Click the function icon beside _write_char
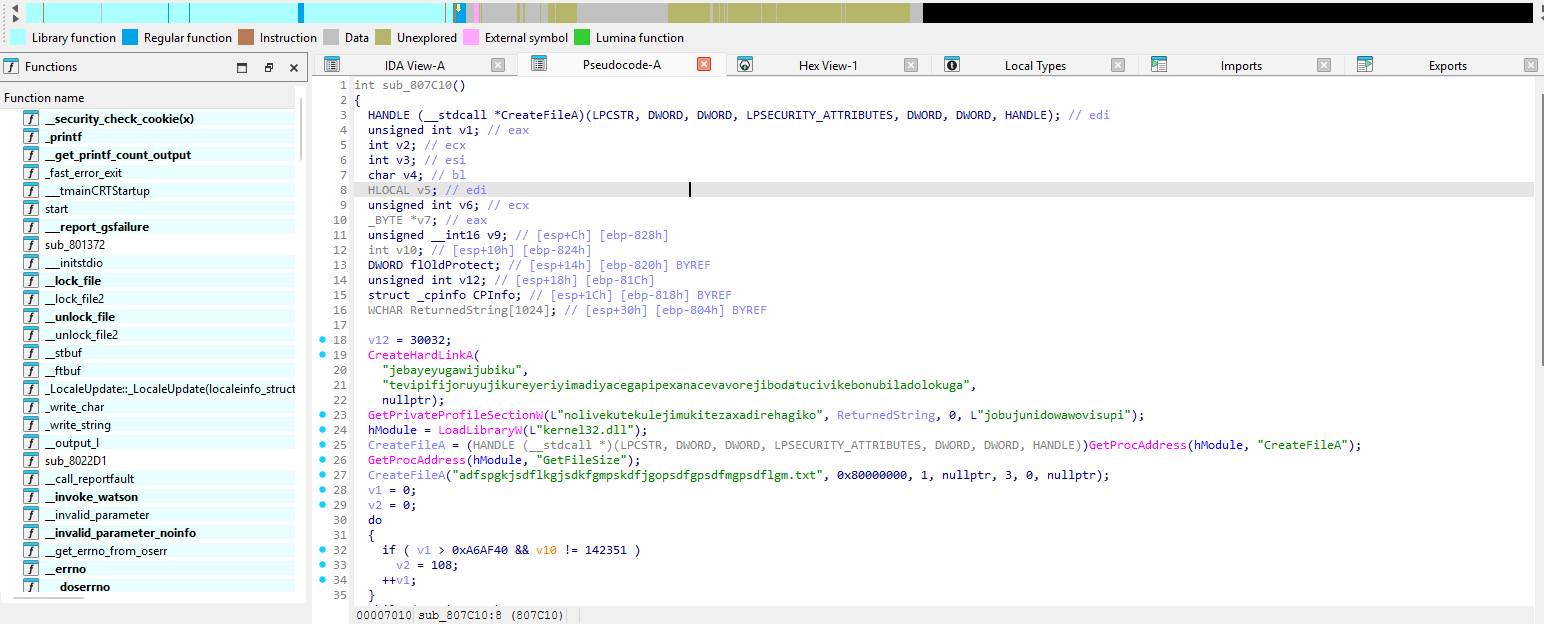This screenshot has width=1544, height=624. 31,407
